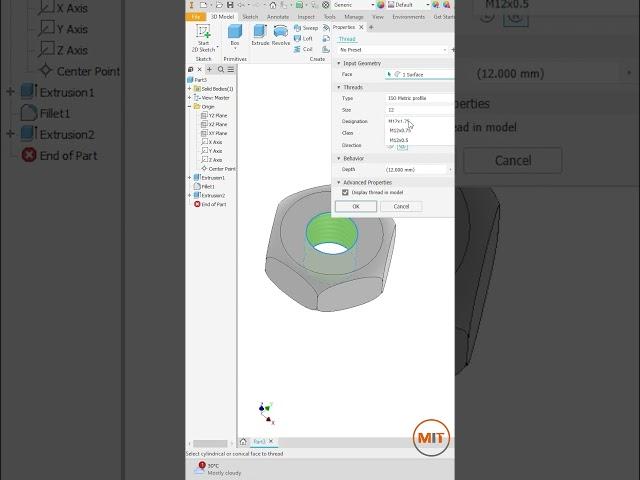Switch to the View ribbon tab
The image size is (640, 480).
click(378, 17)
